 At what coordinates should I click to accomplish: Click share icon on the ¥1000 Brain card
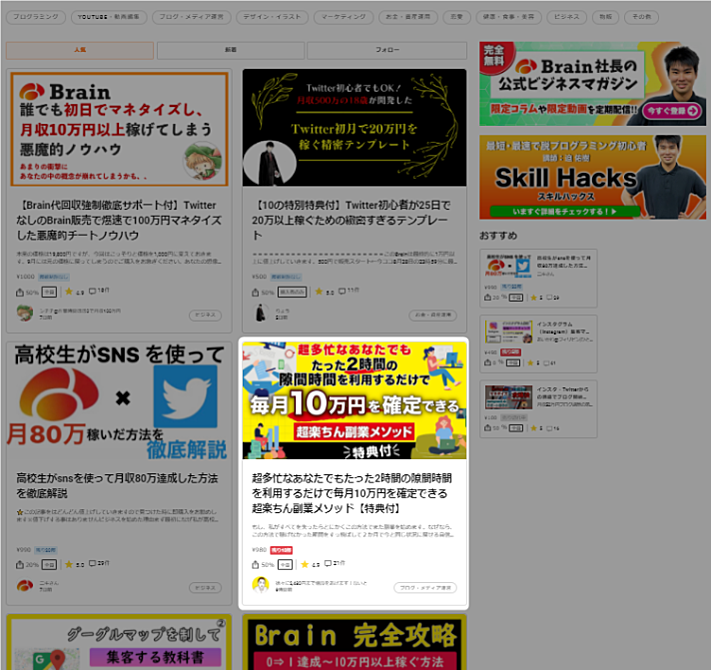20,292
